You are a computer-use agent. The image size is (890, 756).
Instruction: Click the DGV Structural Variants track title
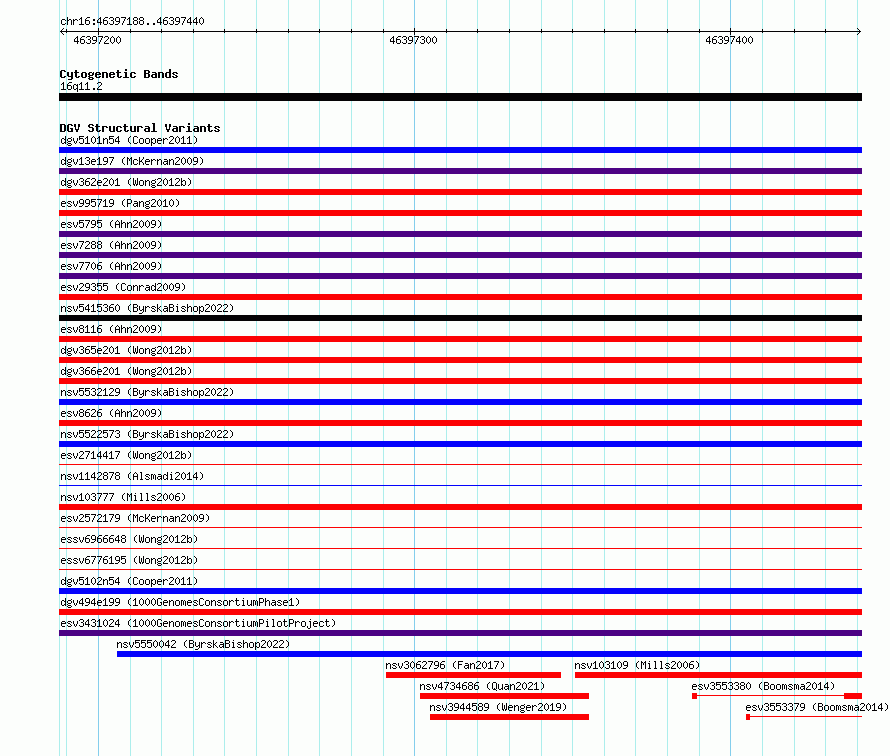(140, 128)
